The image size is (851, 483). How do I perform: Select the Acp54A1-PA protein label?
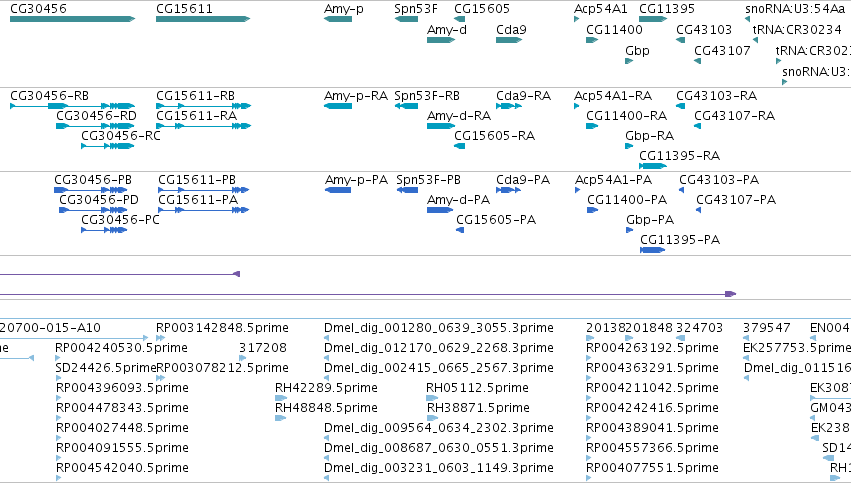[614, 180]
